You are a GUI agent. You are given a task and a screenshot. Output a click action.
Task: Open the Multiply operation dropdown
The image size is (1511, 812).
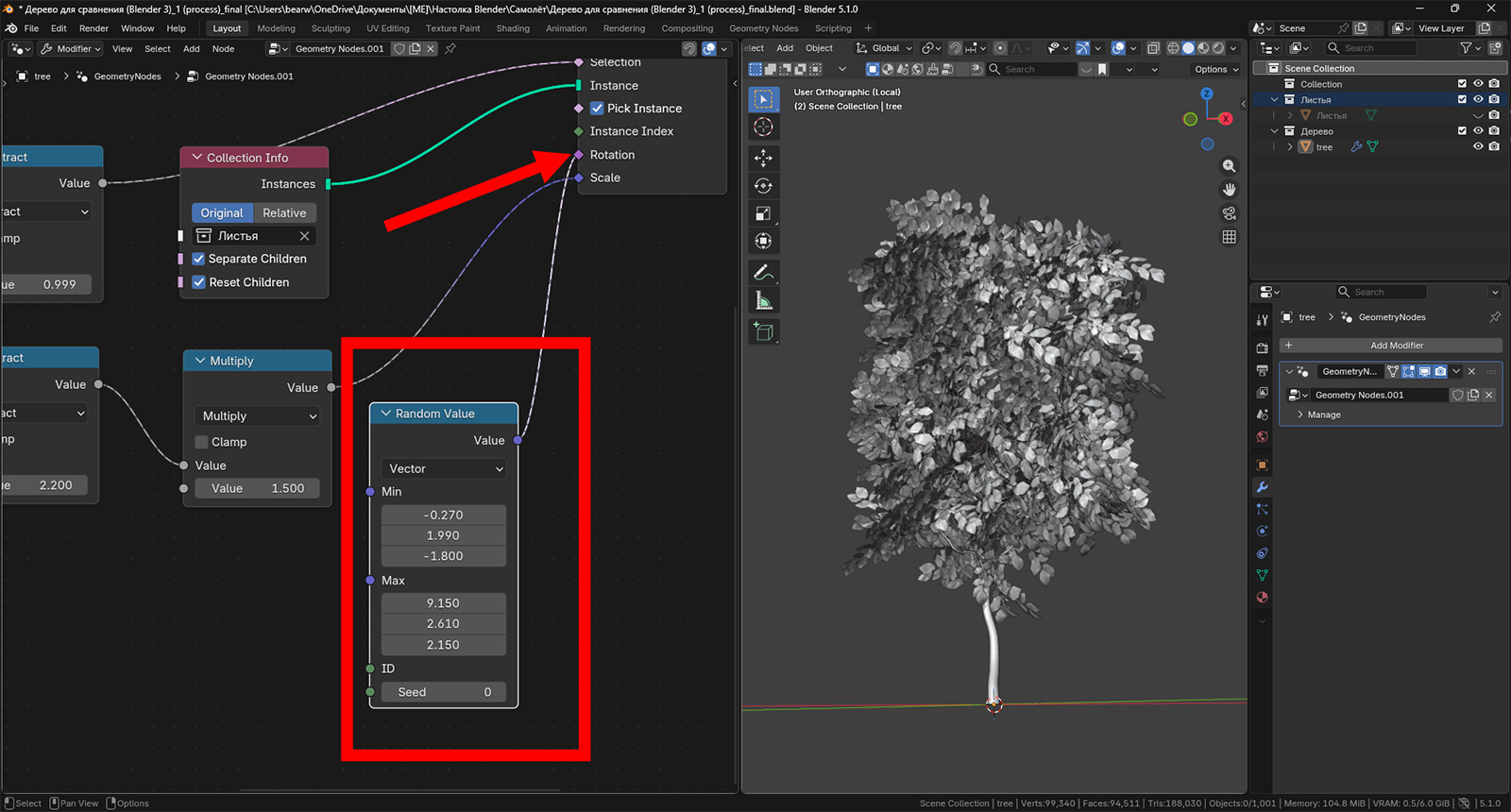(259, 416)
